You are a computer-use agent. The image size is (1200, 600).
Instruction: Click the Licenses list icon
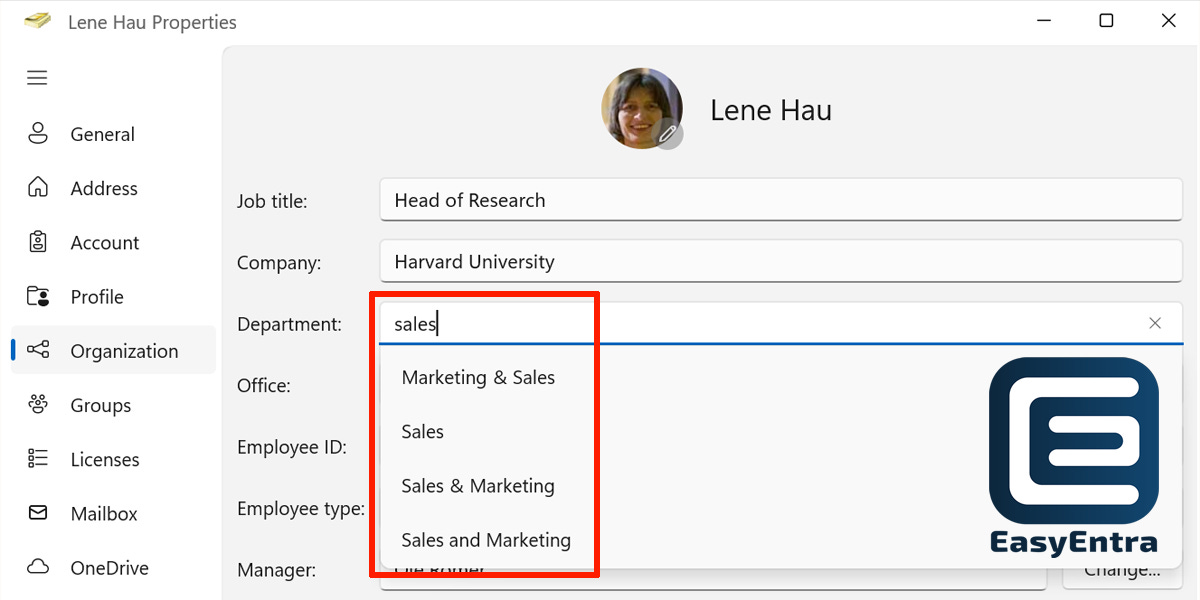point(38,459)
